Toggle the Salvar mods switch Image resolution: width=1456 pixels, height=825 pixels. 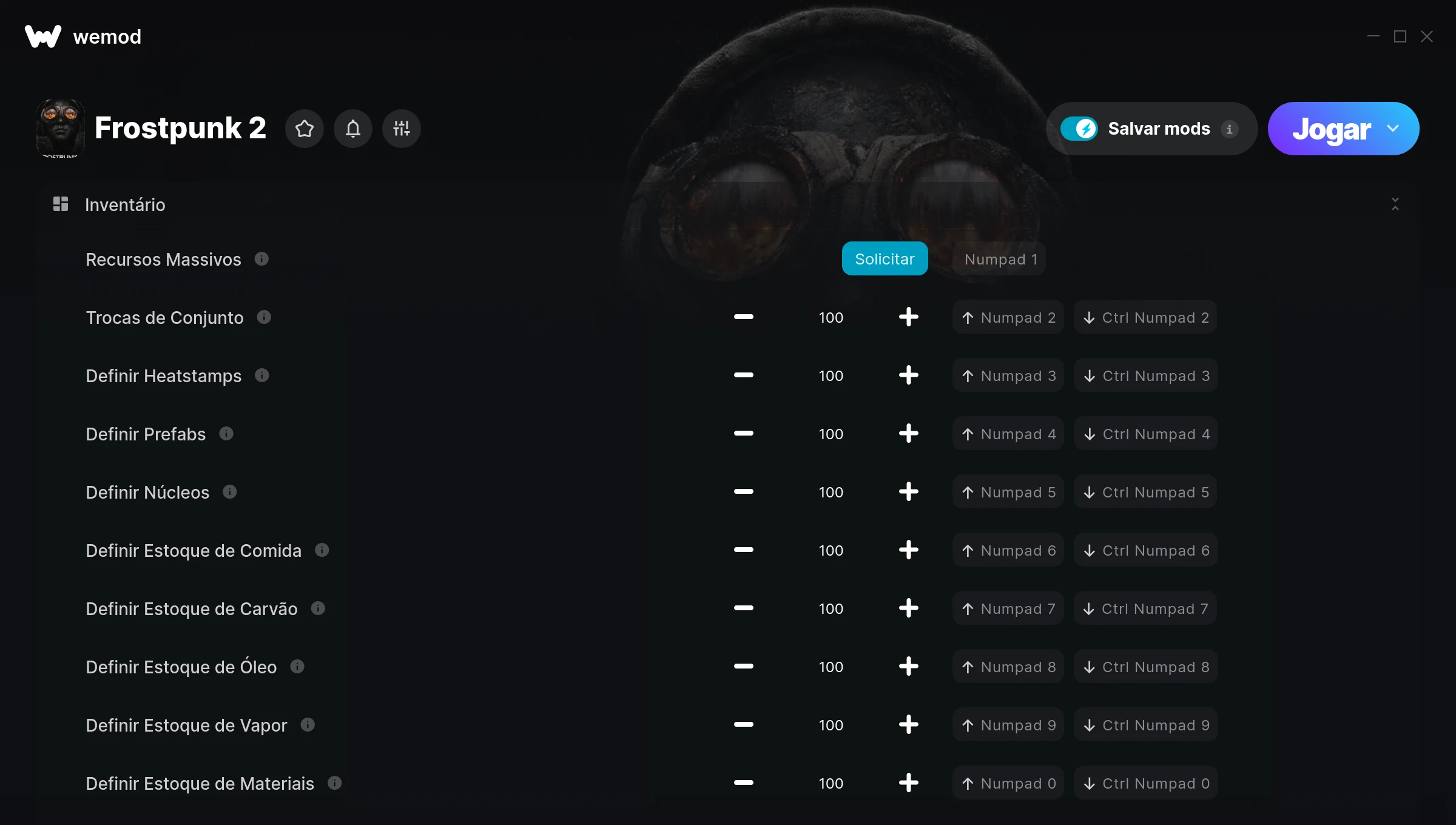pos(1079,129)
